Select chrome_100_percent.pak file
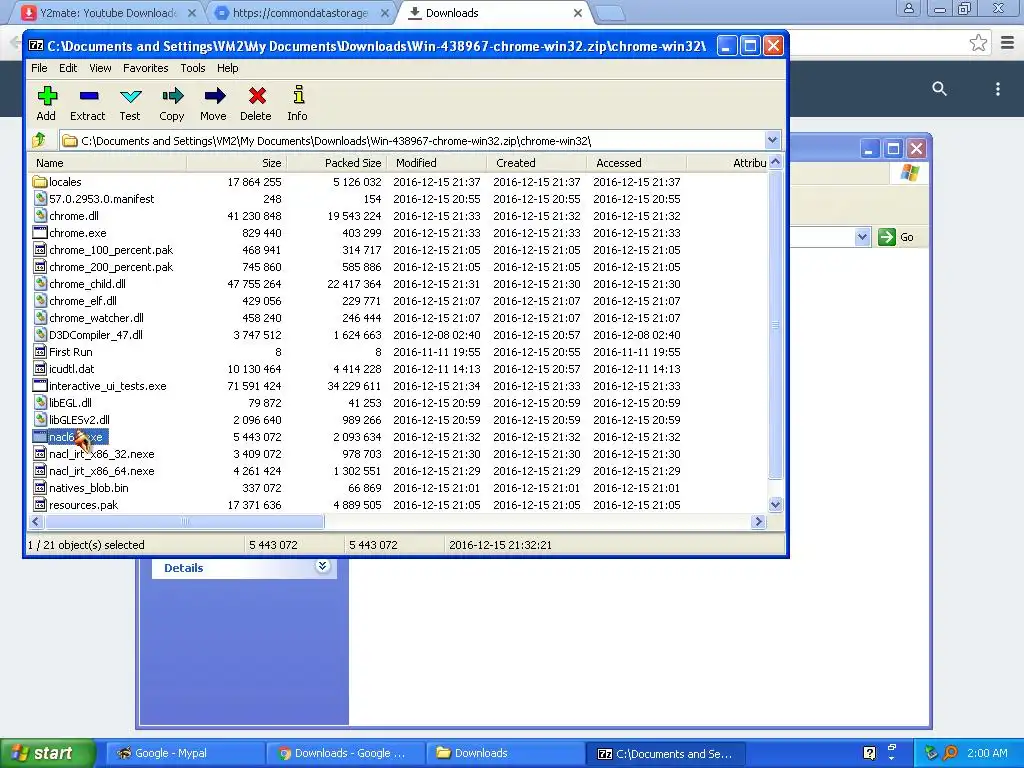Image resolution: width=1024 pixels, height=768 pixels. click(x=111, y=249)
